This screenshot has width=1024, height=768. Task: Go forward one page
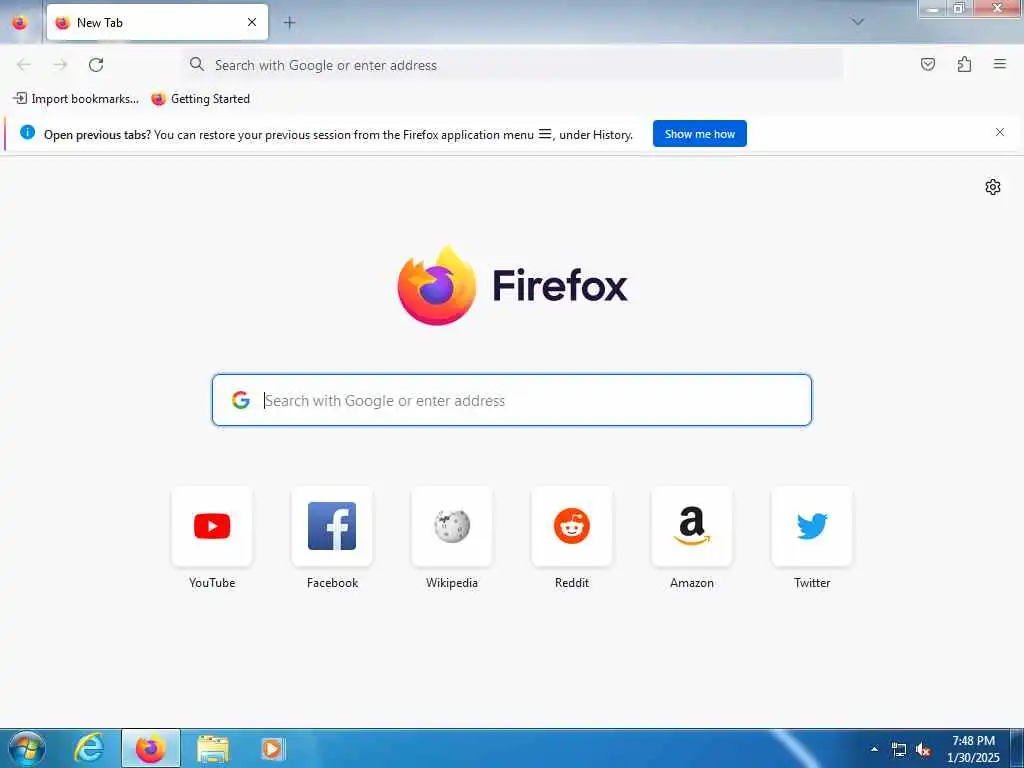tap(60, 65)
